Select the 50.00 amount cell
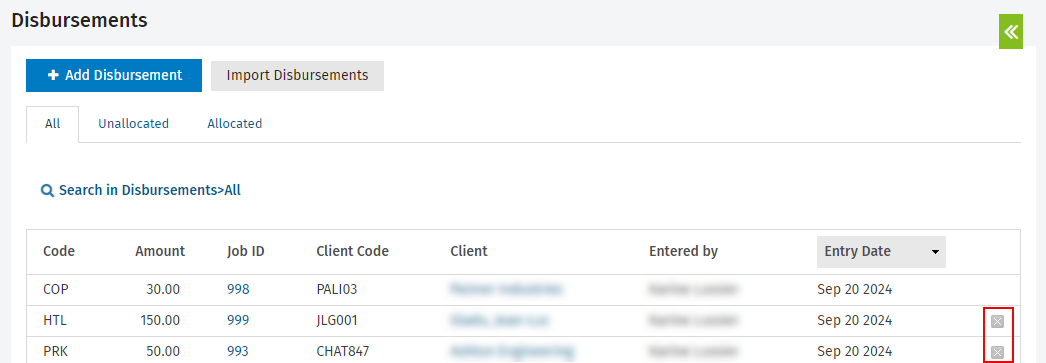Viewport: 1046px width, 363px height. [x=163, y=352]
